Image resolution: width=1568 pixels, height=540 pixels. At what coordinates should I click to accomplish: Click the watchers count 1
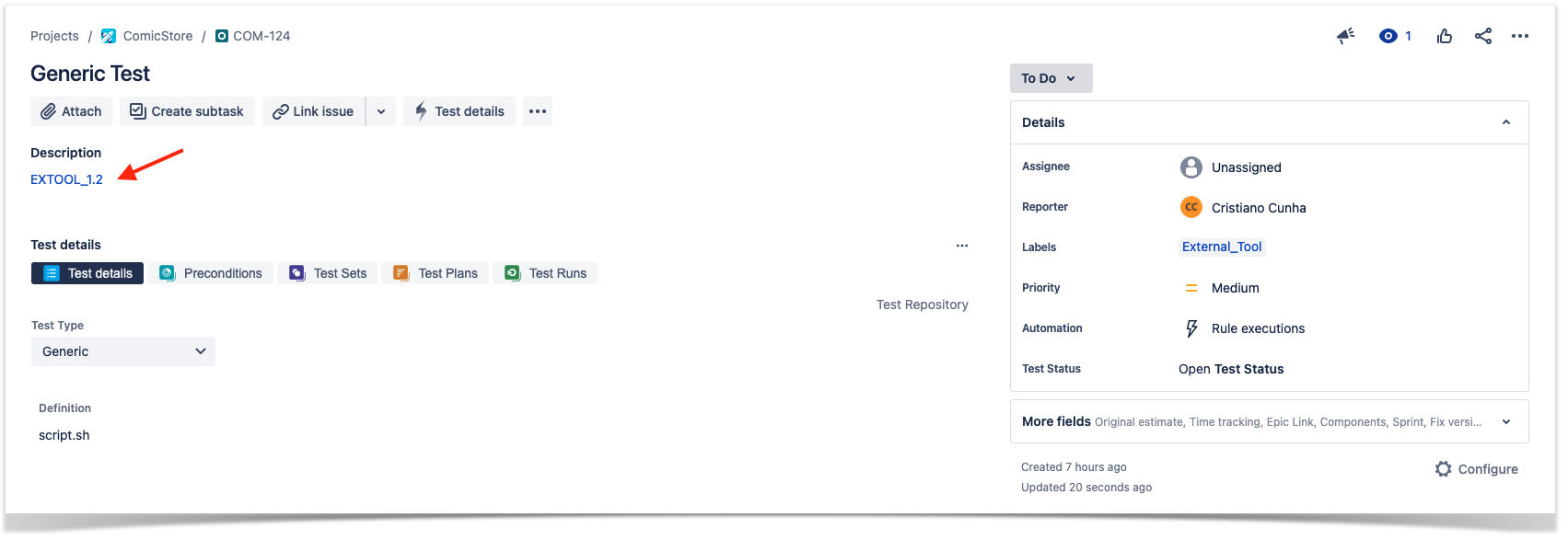click(1408, 36)
